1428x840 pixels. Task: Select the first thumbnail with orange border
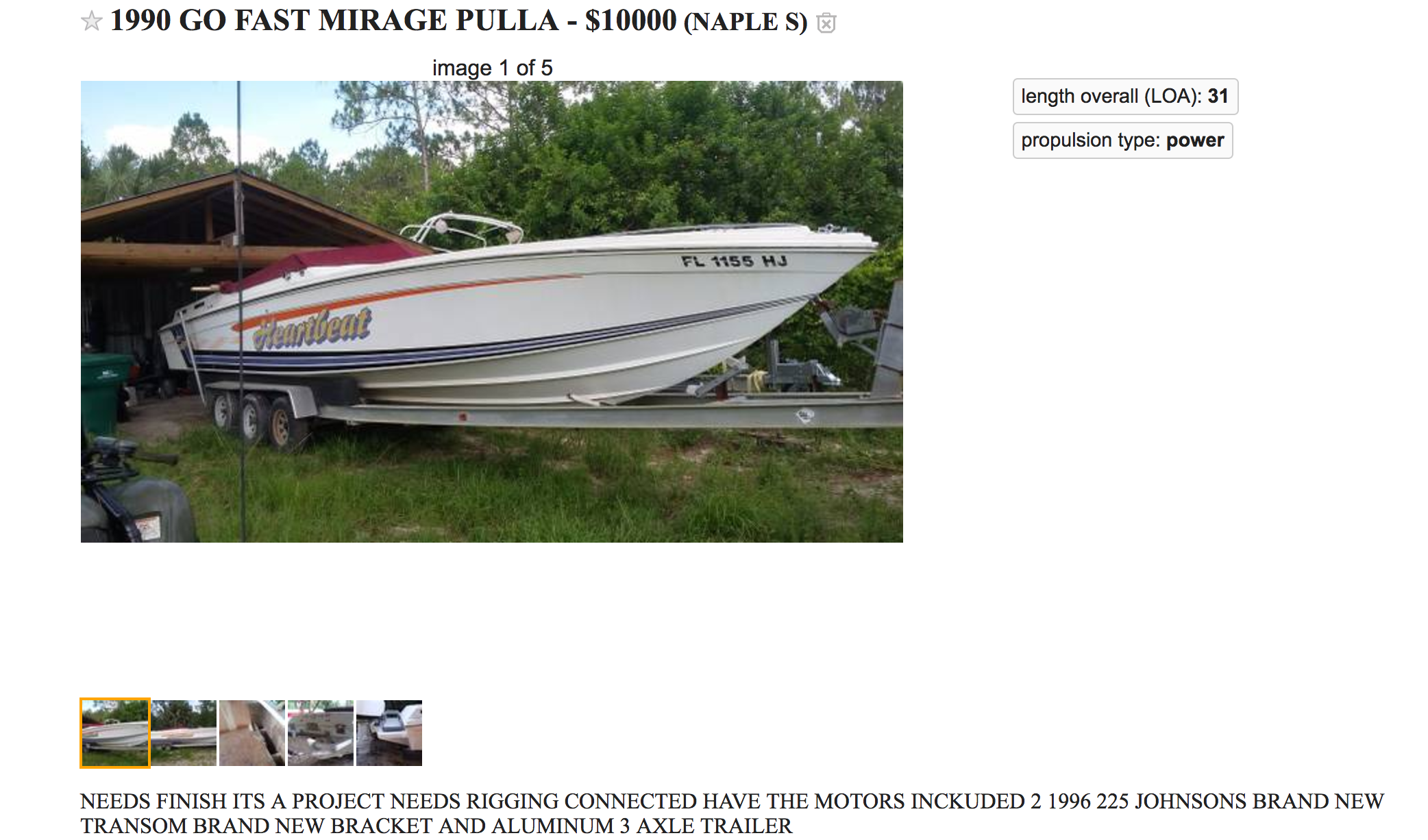click(115, 733)
